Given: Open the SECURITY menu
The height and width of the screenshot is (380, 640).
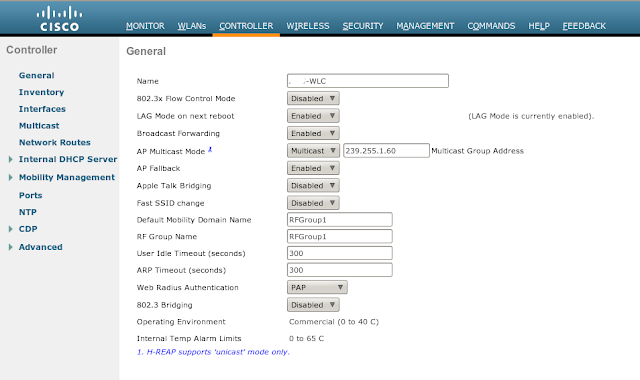Looking at the screenshot, I should tap(363, 26).
